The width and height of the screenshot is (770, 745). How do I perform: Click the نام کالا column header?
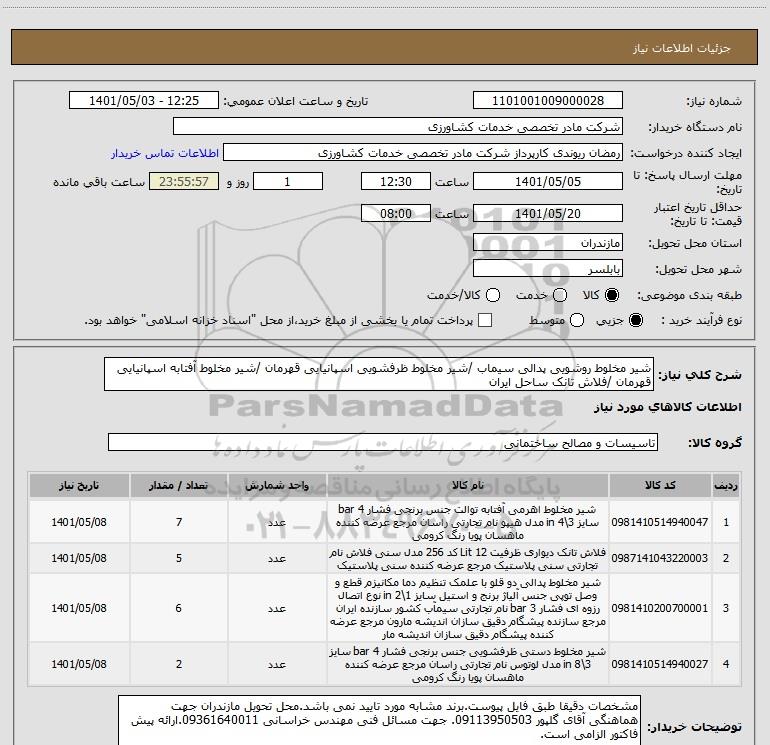click(x=468, y=486)
